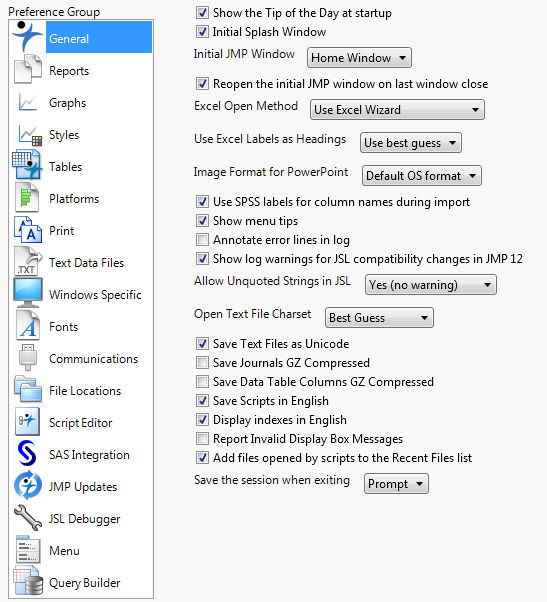Expand Image Format for PowerPoint dropdown
Screen dimensions: 547x602
422,176
